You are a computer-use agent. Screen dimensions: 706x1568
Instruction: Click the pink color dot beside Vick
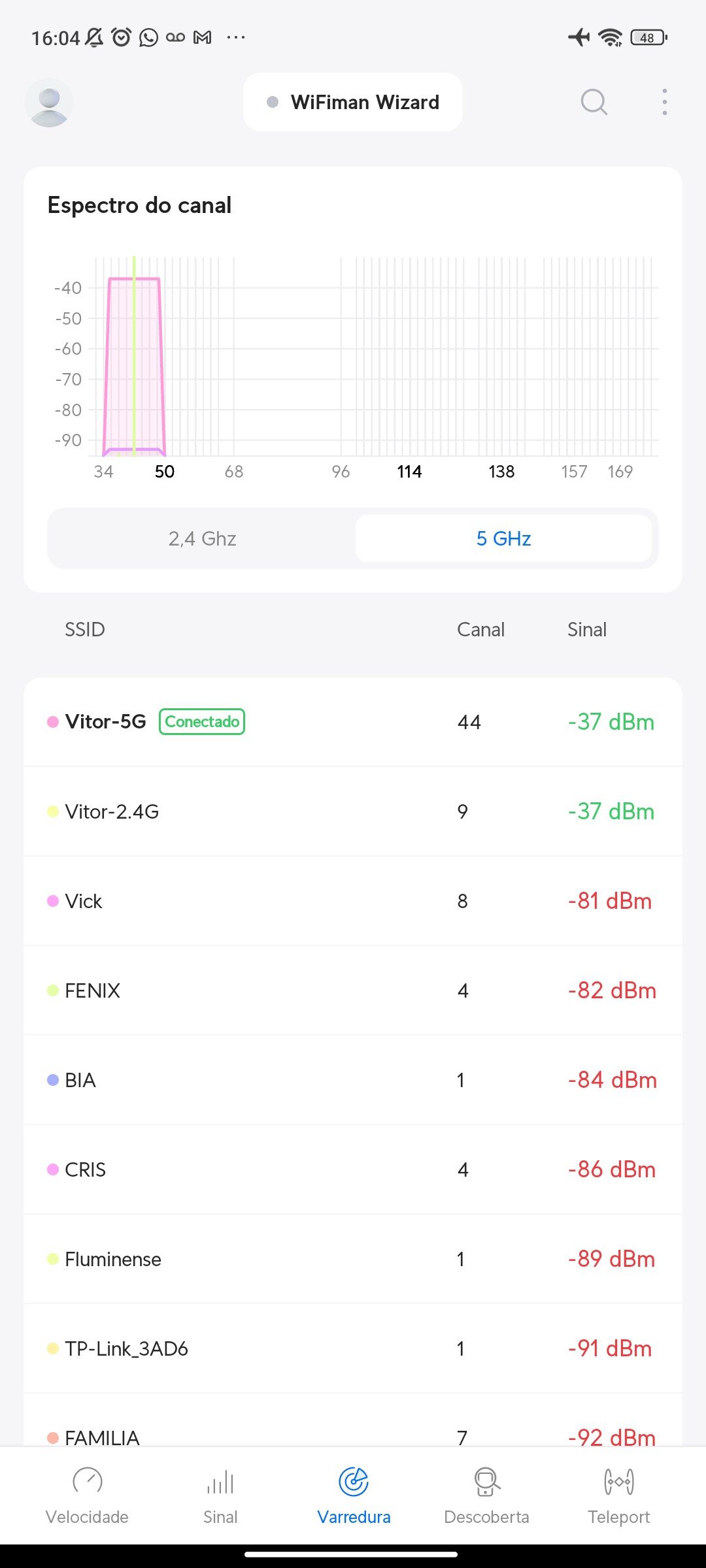coord(53,901)
